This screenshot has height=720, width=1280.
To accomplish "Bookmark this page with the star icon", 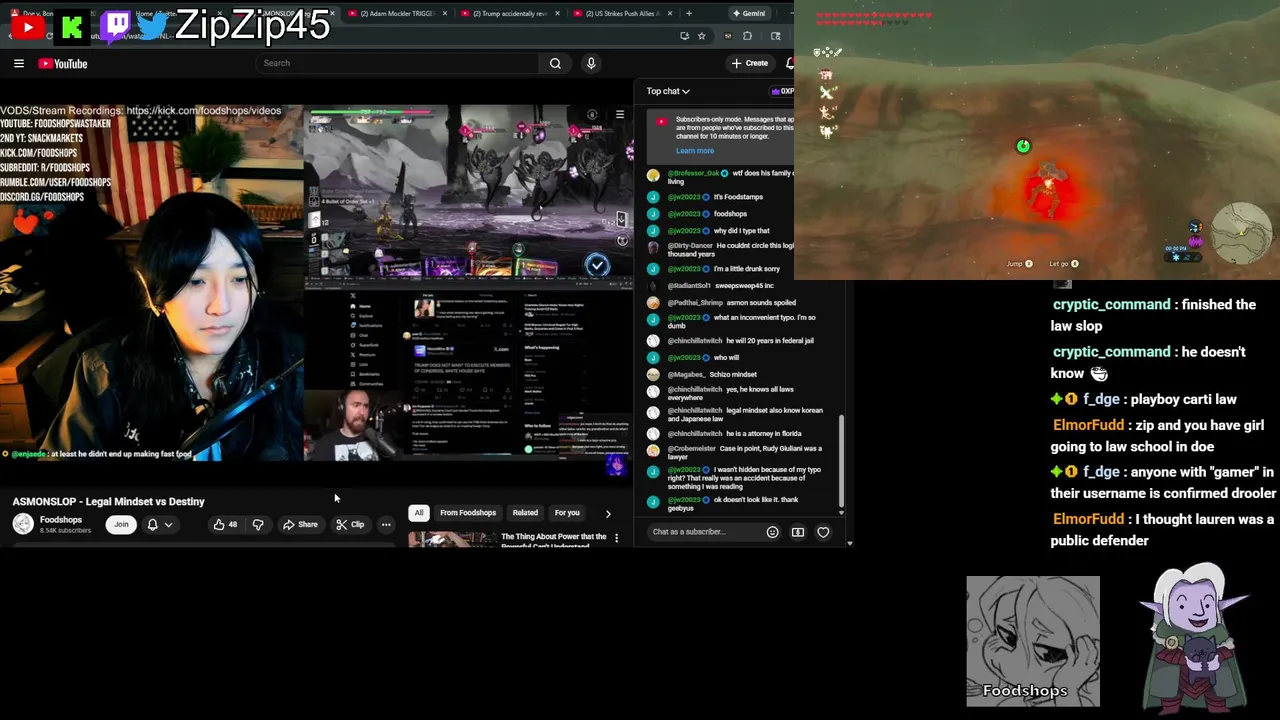I will click(701, 36).
